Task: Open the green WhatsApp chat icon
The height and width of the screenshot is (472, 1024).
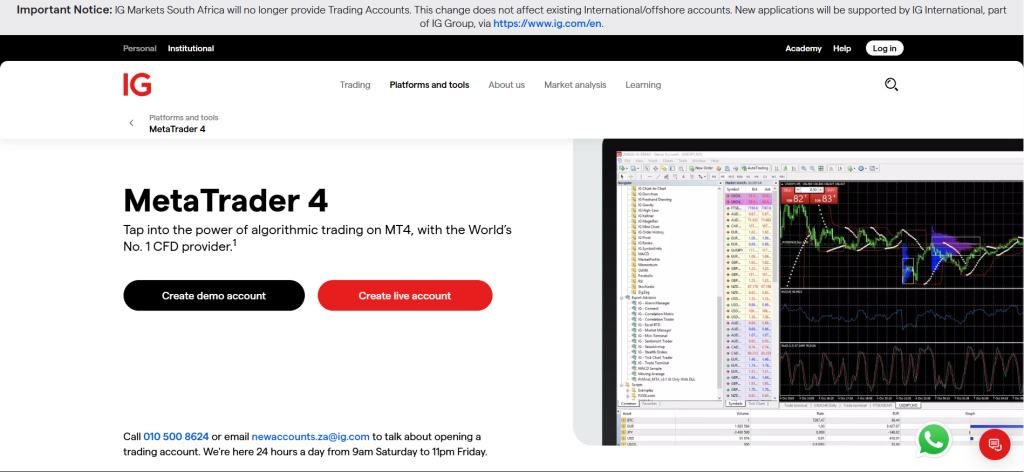Action: pyautogui.click(x=934, y=439)
